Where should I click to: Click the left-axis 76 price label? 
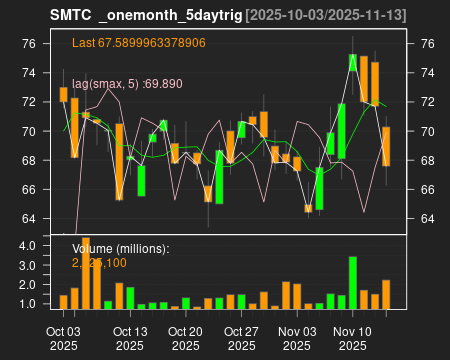[x=29, y=44]
